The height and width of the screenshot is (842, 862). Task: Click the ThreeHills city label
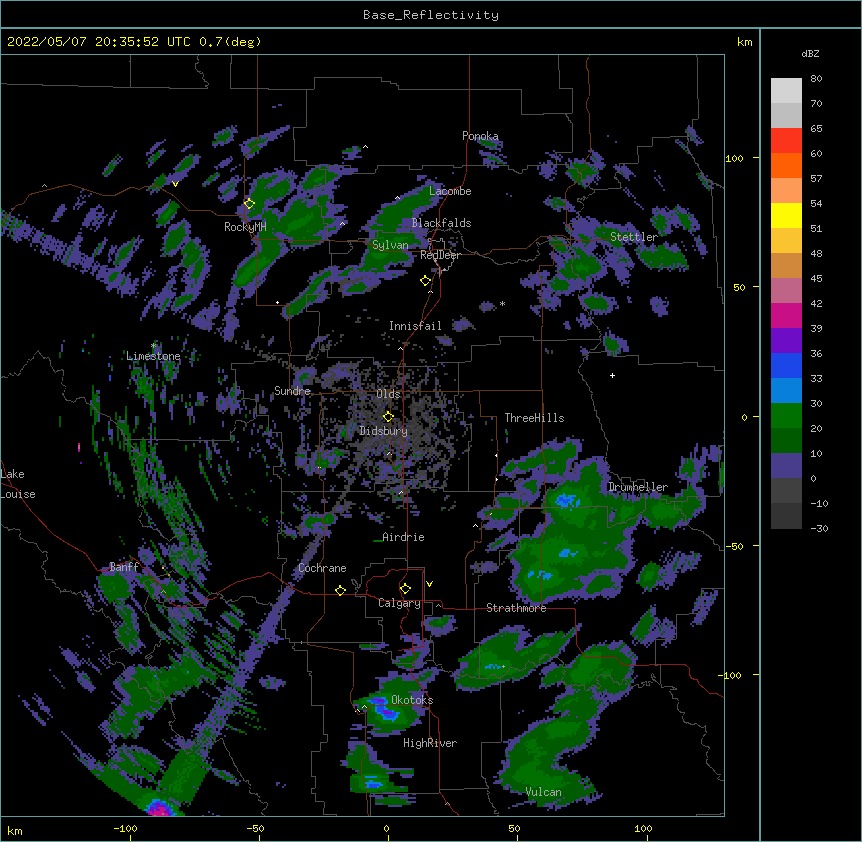[534, 418]
